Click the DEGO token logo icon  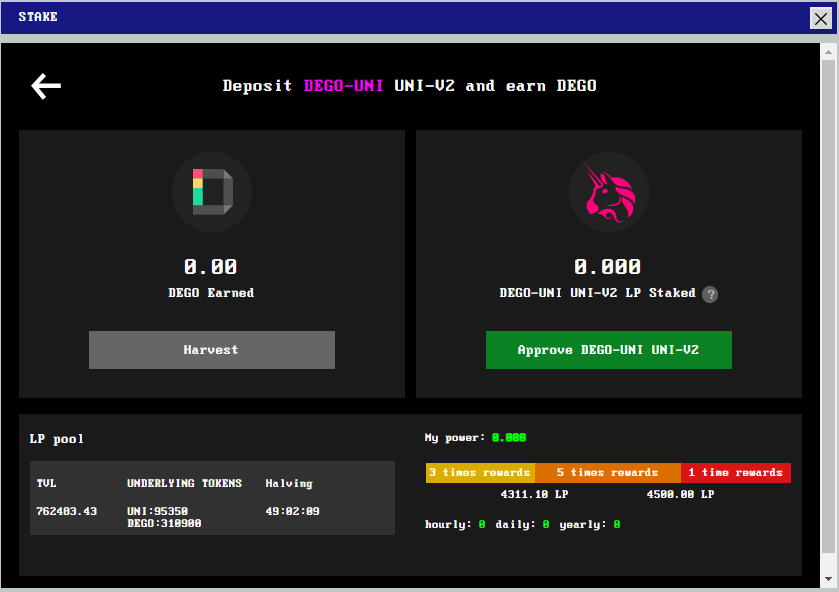pyautogui.click(x=212, y=192)
